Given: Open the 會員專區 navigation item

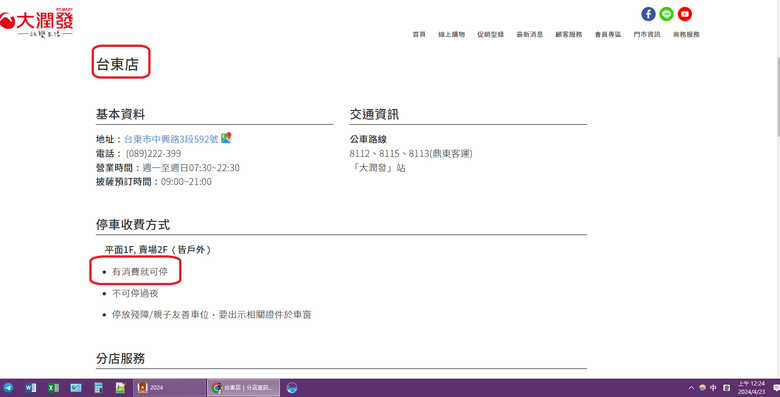Looking at the screenshot, I should pyautogui.click(x=608, y=34).
